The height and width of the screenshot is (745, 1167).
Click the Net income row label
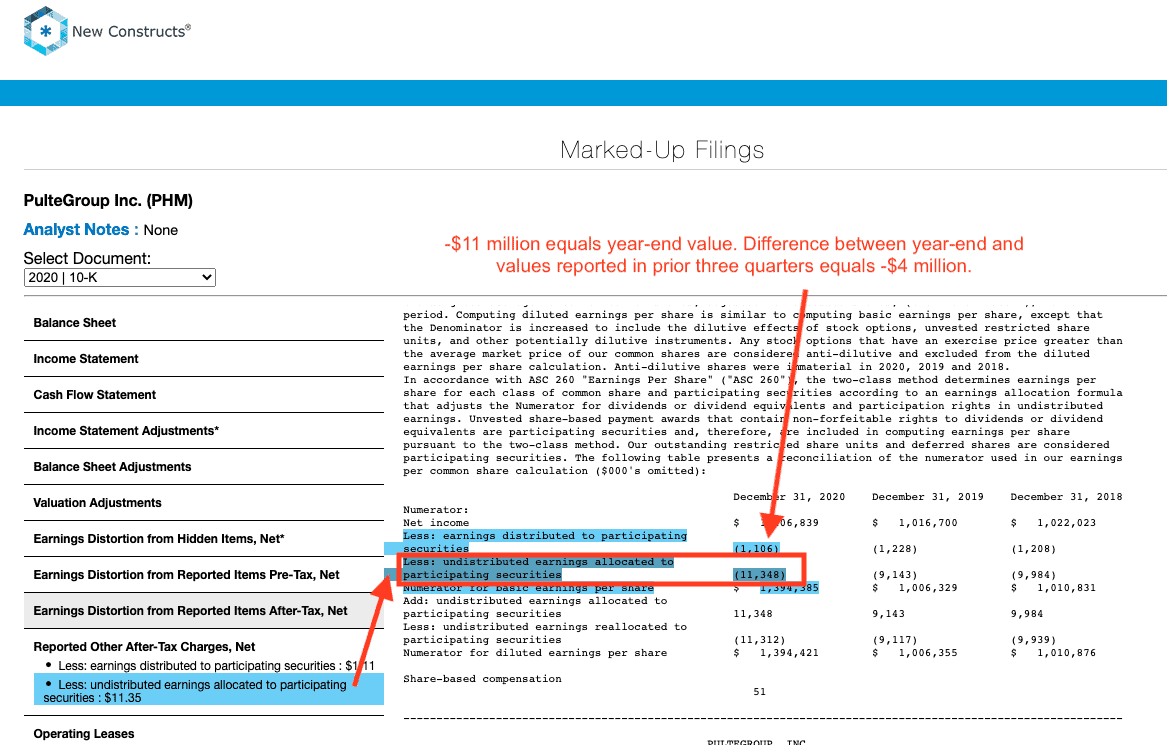pos(436,523)
